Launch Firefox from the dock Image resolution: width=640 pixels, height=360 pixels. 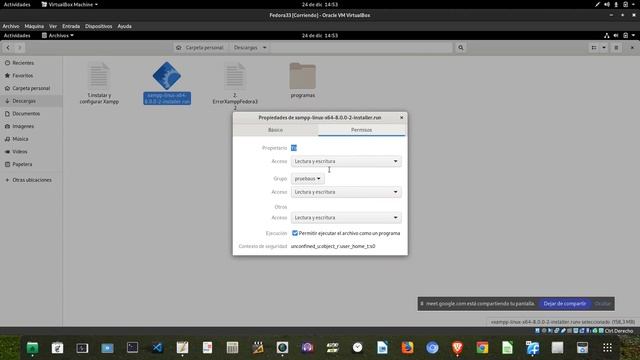[407, 347]
